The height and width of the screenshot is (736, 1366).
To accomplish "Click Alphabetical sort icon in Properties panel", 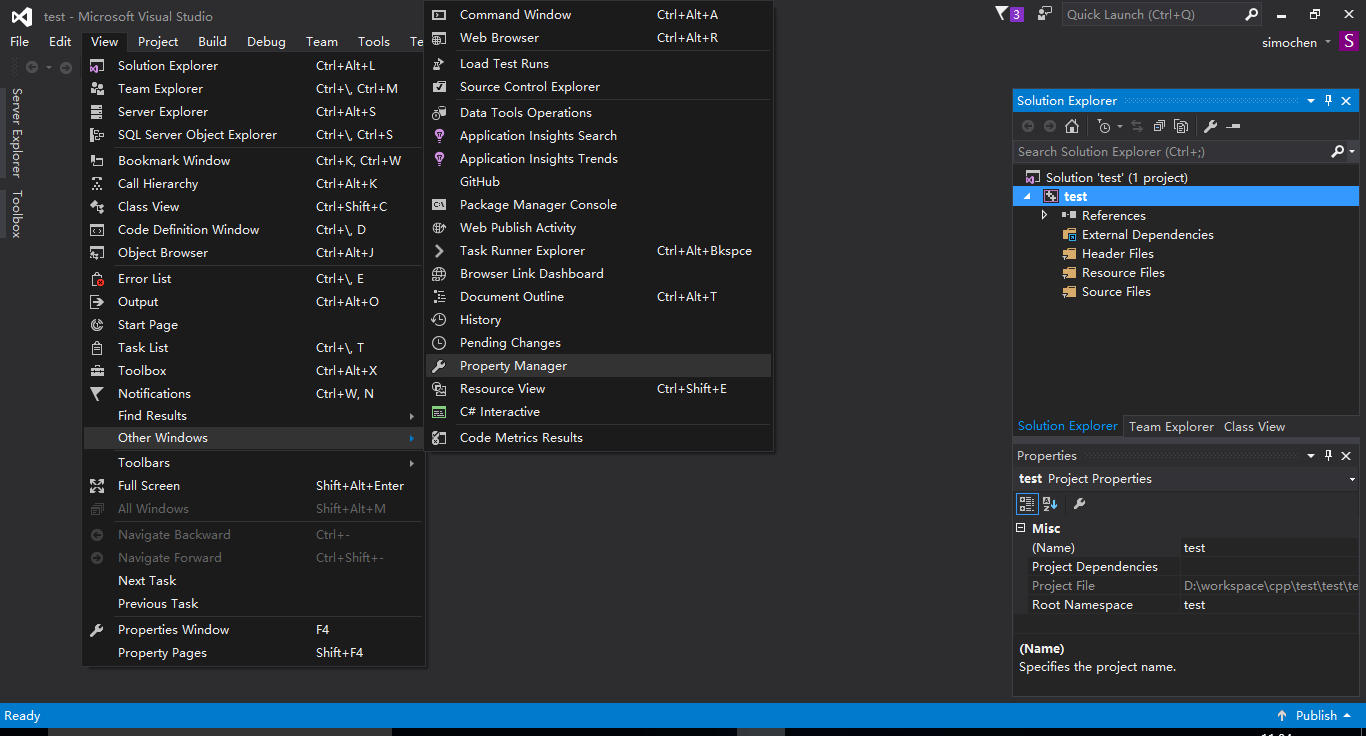I will click(x=1050, y=504).
